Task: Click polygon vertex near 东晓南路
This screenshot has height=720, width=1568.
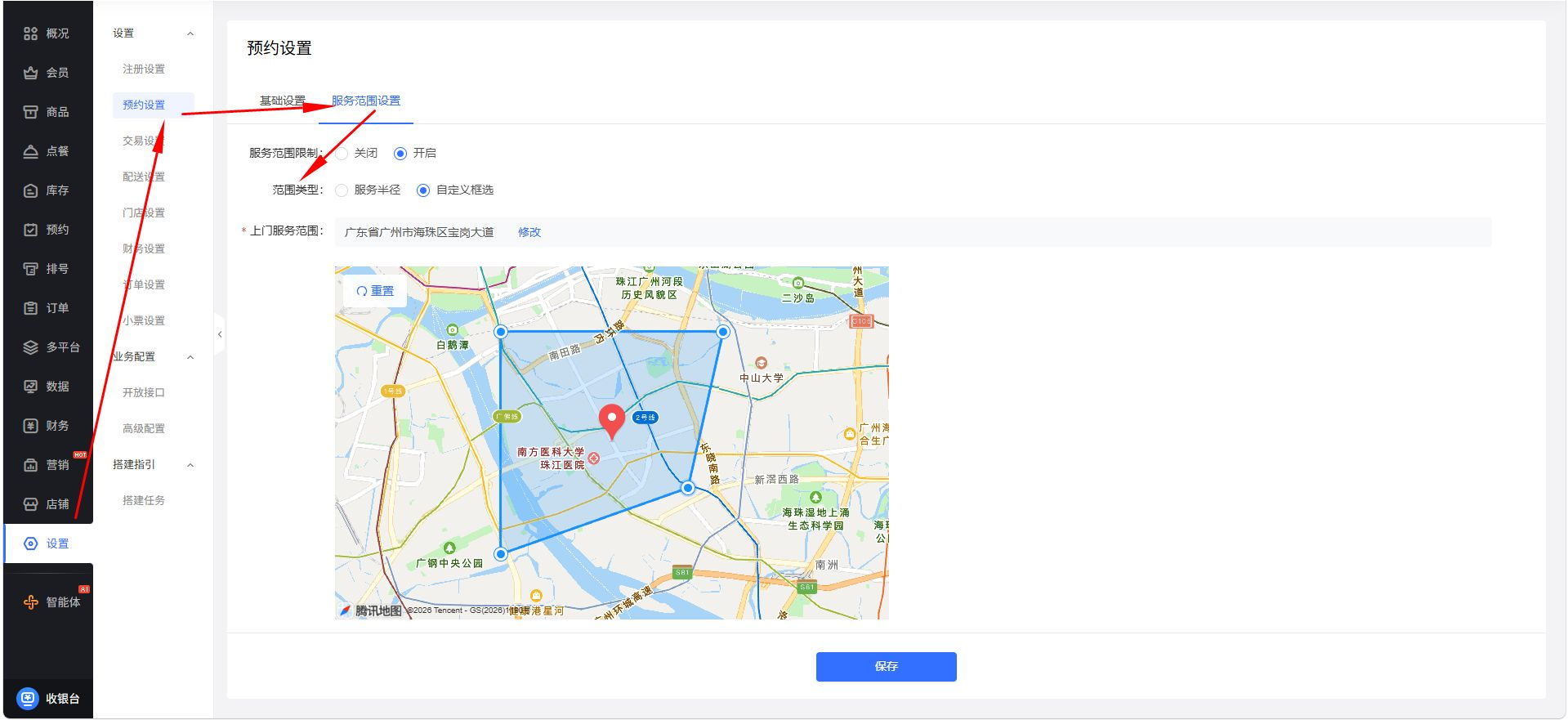Action: pyautogui.click(x=688, y=488)
